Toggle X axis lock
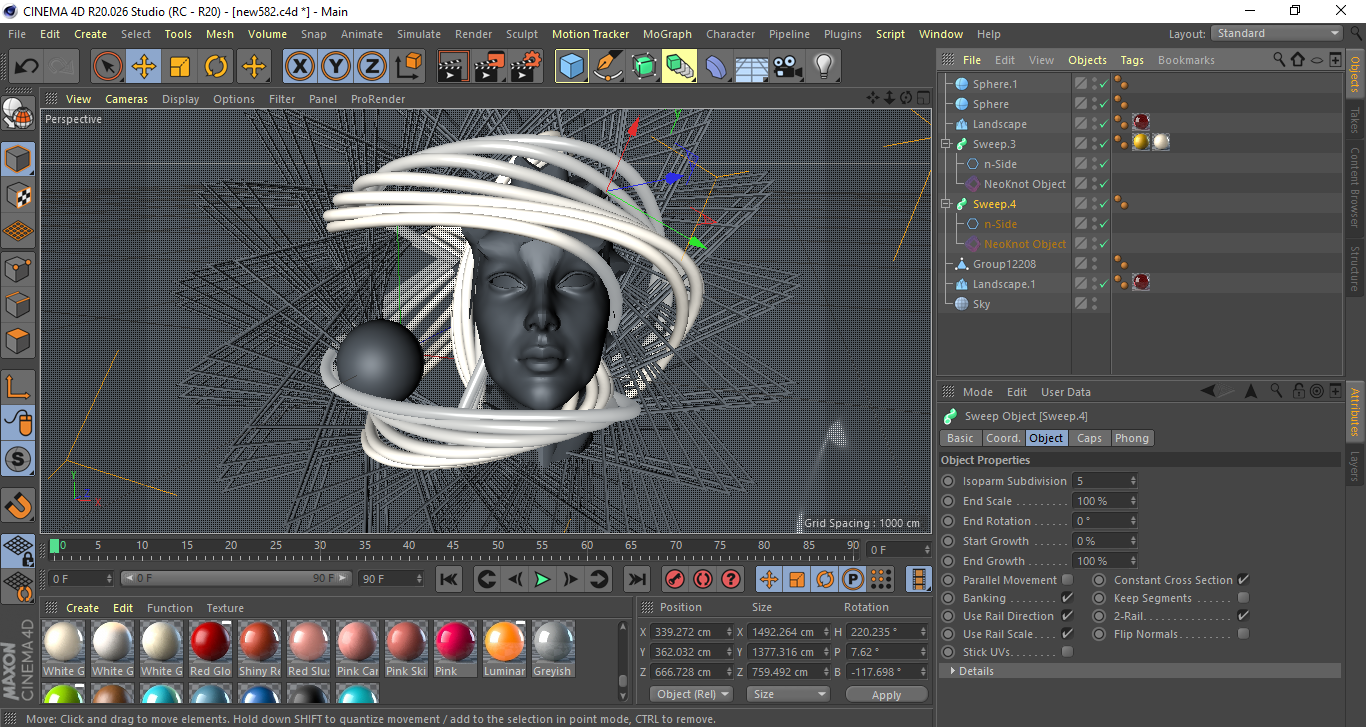 coord(300,67)
